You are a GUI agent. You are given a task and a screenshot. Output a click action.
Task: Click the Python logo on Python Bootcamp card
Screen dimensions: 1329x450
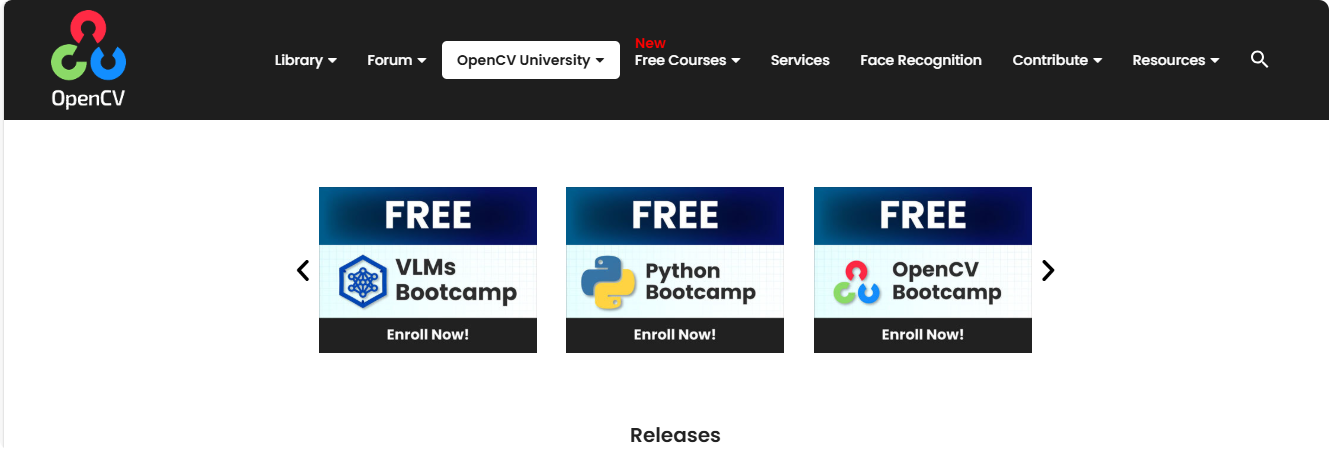tap(609, 282)
